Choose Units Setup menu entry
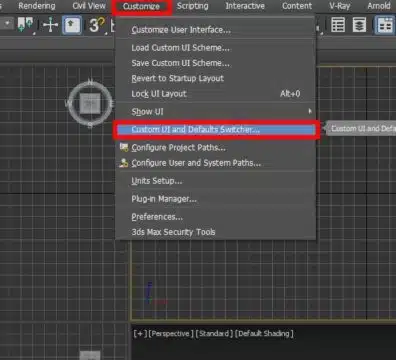Viewport: 396px width, 360px height. (x=157, y=181)
